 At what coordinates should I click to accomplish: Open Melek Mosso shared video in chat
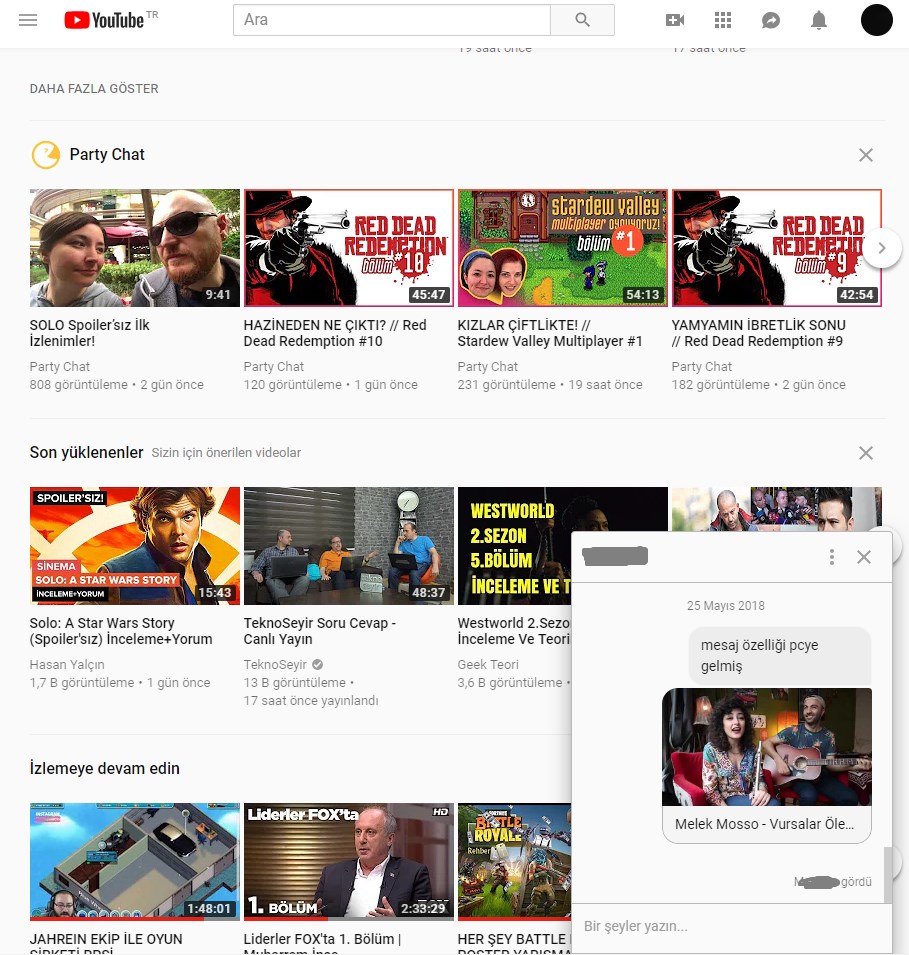point(767,747)
